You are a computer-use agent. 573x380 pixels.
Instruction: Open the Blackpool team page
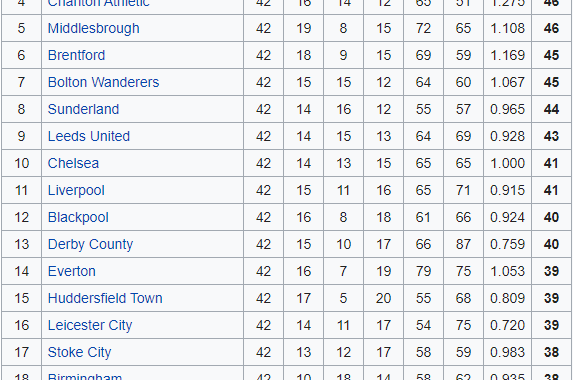pyautogui.click(x=78, y=217)
